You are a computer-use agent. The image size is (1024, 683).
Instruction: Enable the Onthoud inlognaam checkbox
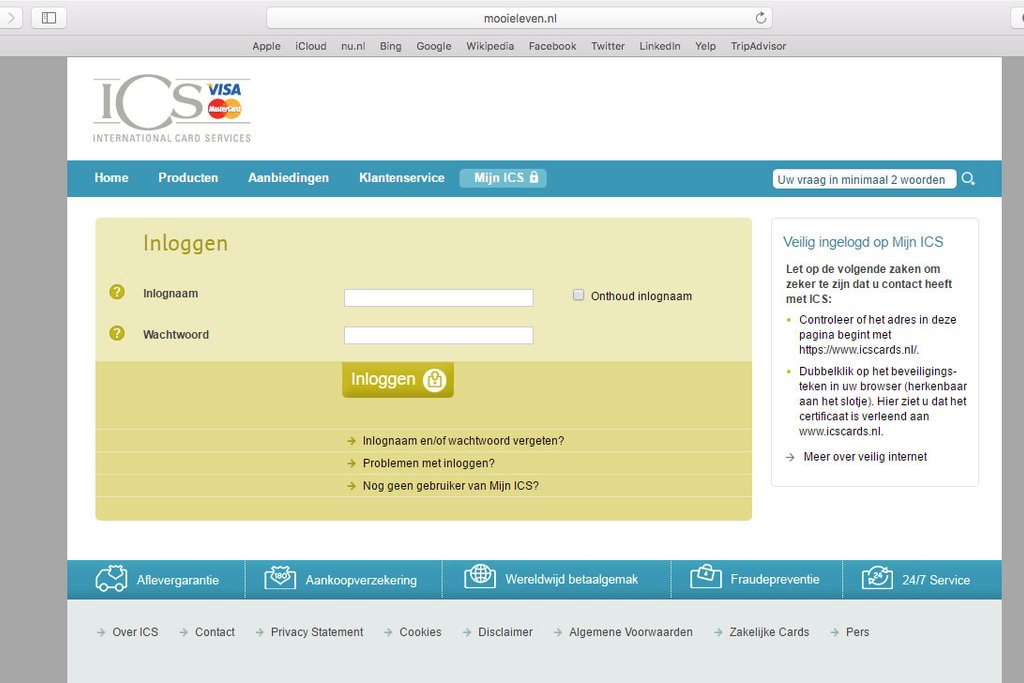578,295
